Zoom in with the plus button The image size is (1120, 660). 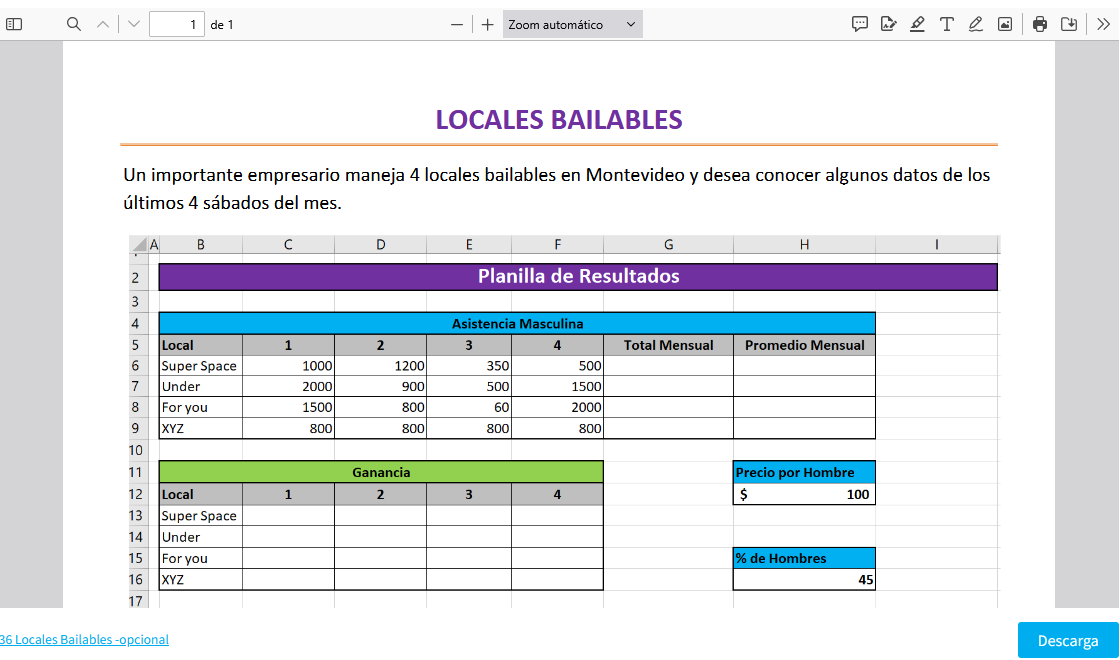click(488, 24)
